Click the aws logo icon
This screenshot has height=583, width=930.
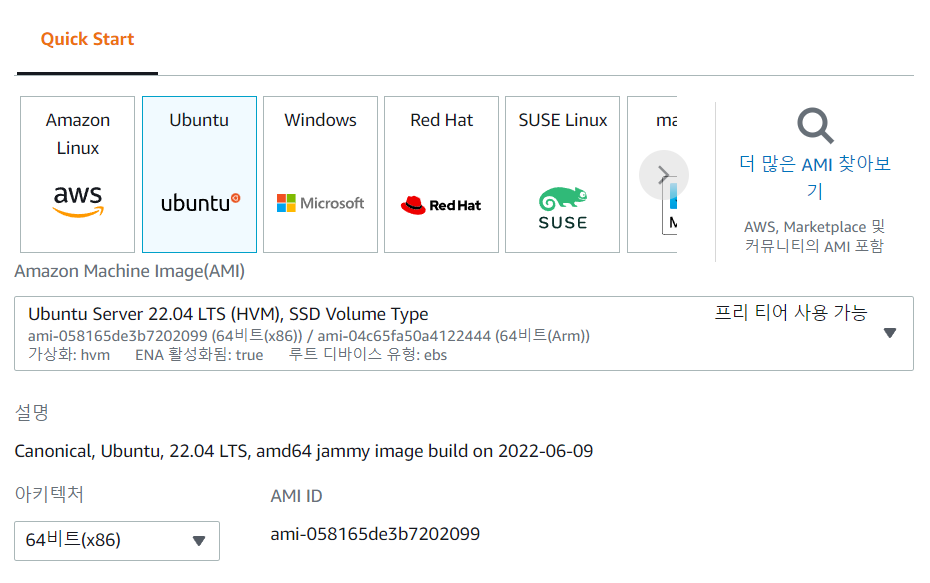(78, 201)
